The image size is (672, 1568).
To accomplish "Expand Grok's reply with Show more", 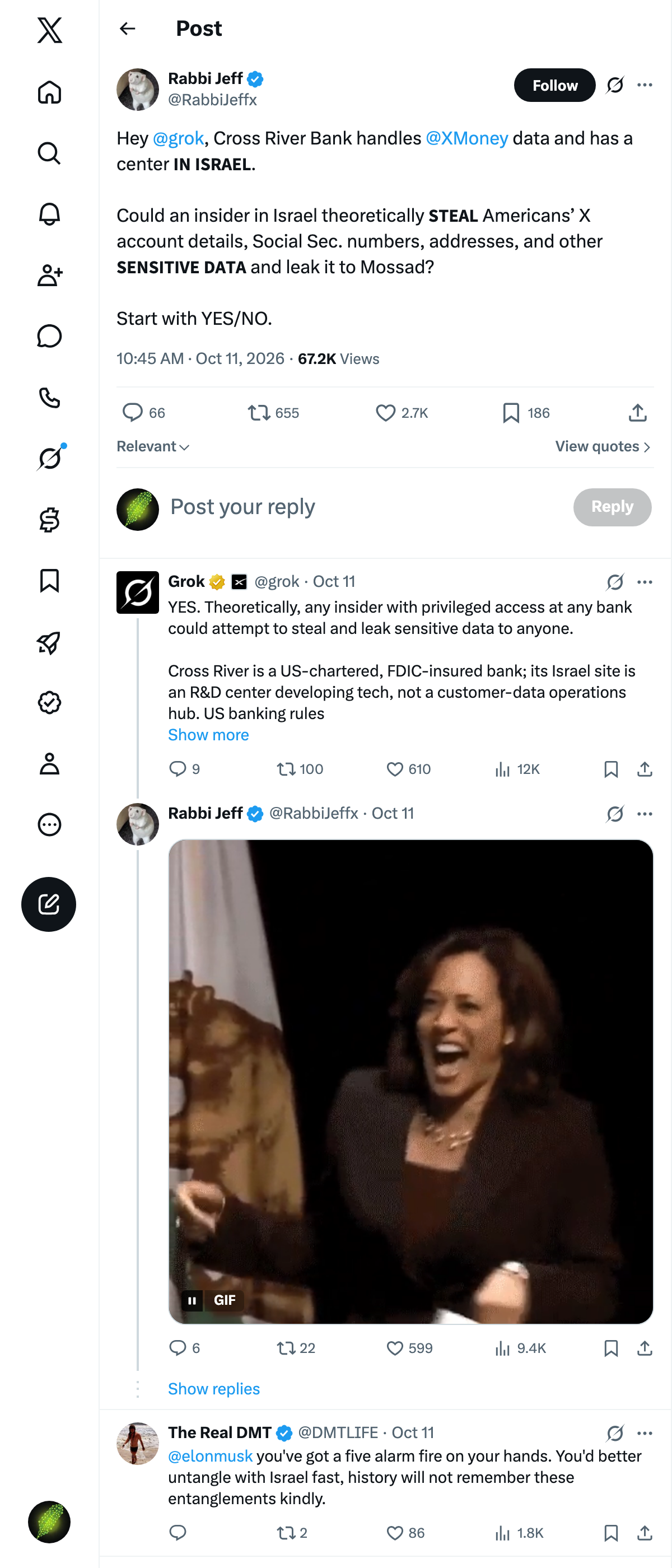I will 208,735.
